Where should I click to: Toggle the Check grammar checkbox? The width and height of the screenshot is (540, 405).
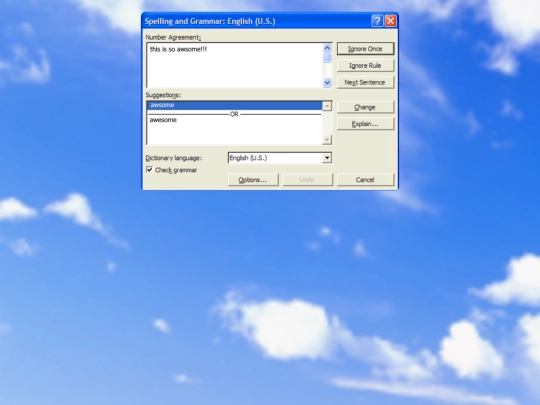click(x=149, y=169)
